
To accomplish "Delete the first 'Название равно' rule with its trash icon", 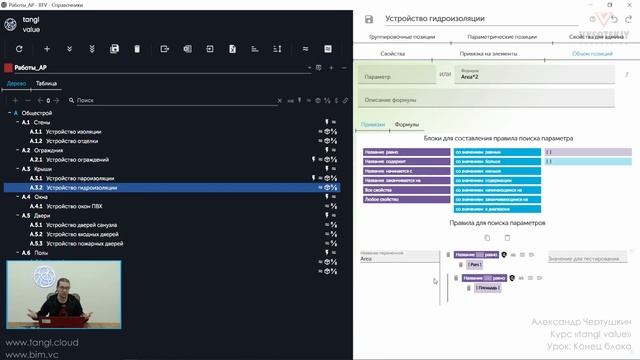I will (x=448, y=255).
